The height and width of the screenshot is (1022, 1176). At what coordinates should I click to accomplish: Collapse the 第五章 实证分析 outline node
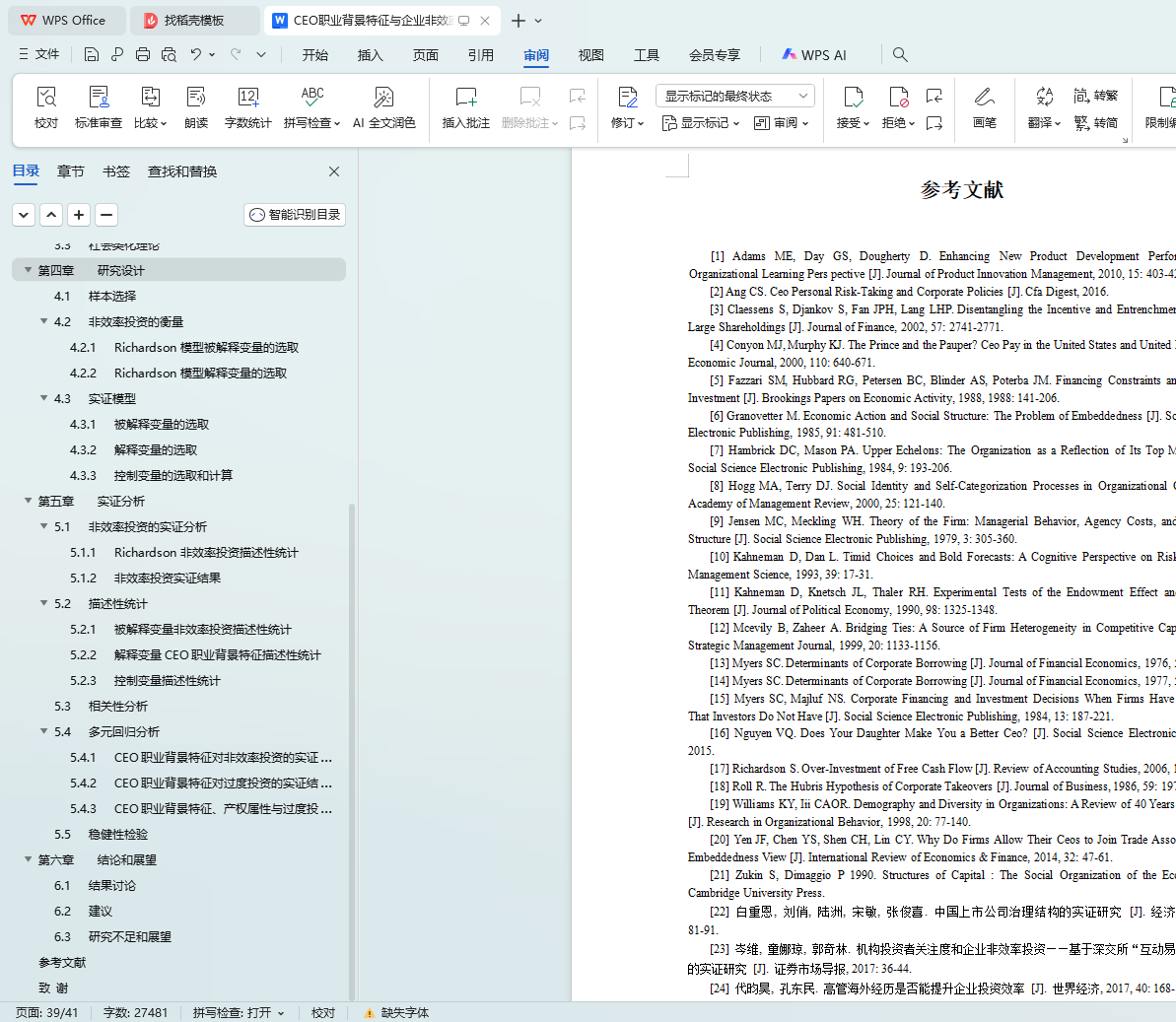click(28, 500)
